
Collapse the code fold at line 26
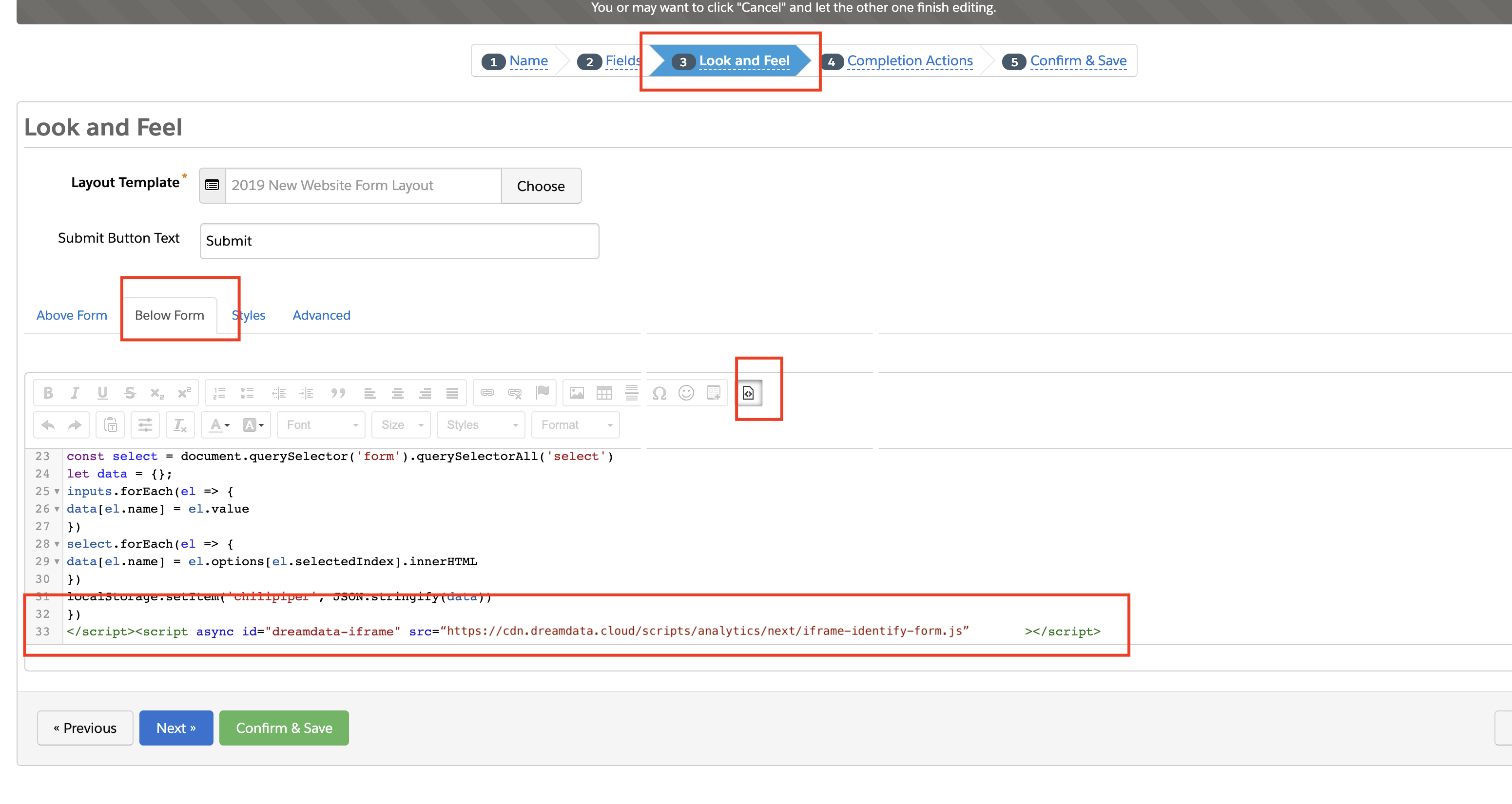57,509
